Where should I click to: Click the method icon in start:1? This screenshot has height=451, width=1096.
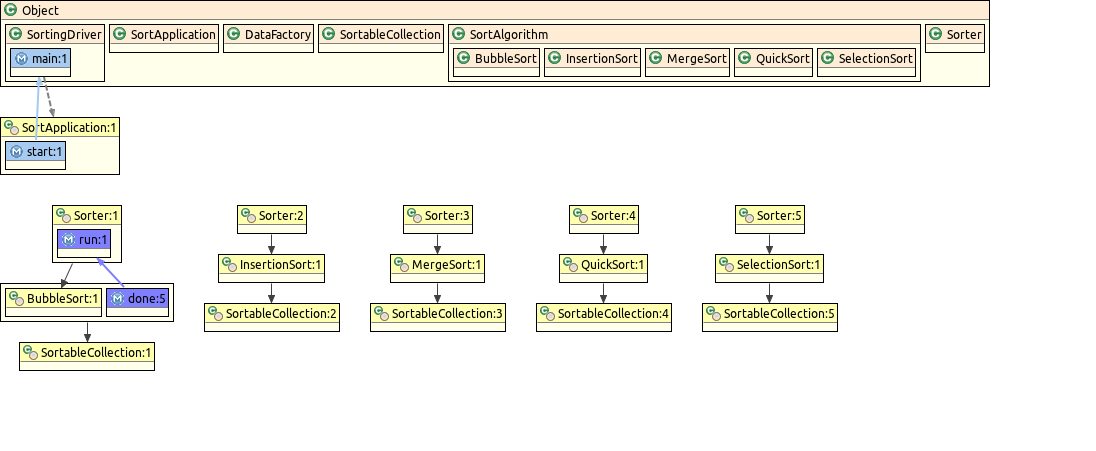[16, 152]
